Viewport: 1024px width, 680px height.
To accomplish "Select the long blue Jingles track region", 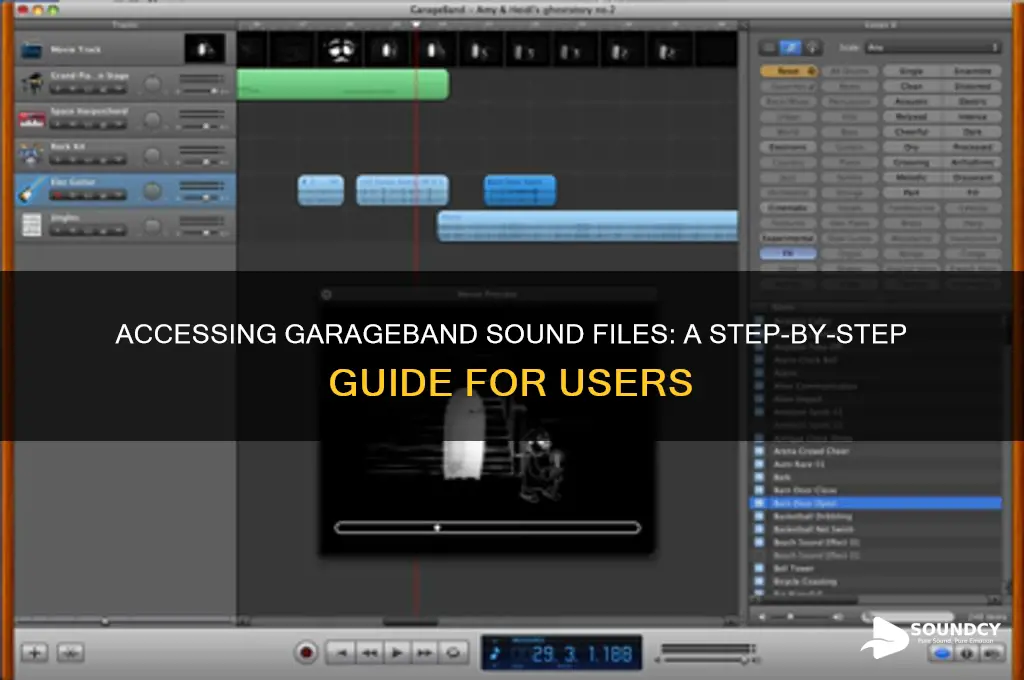I will tap(588, 226).
